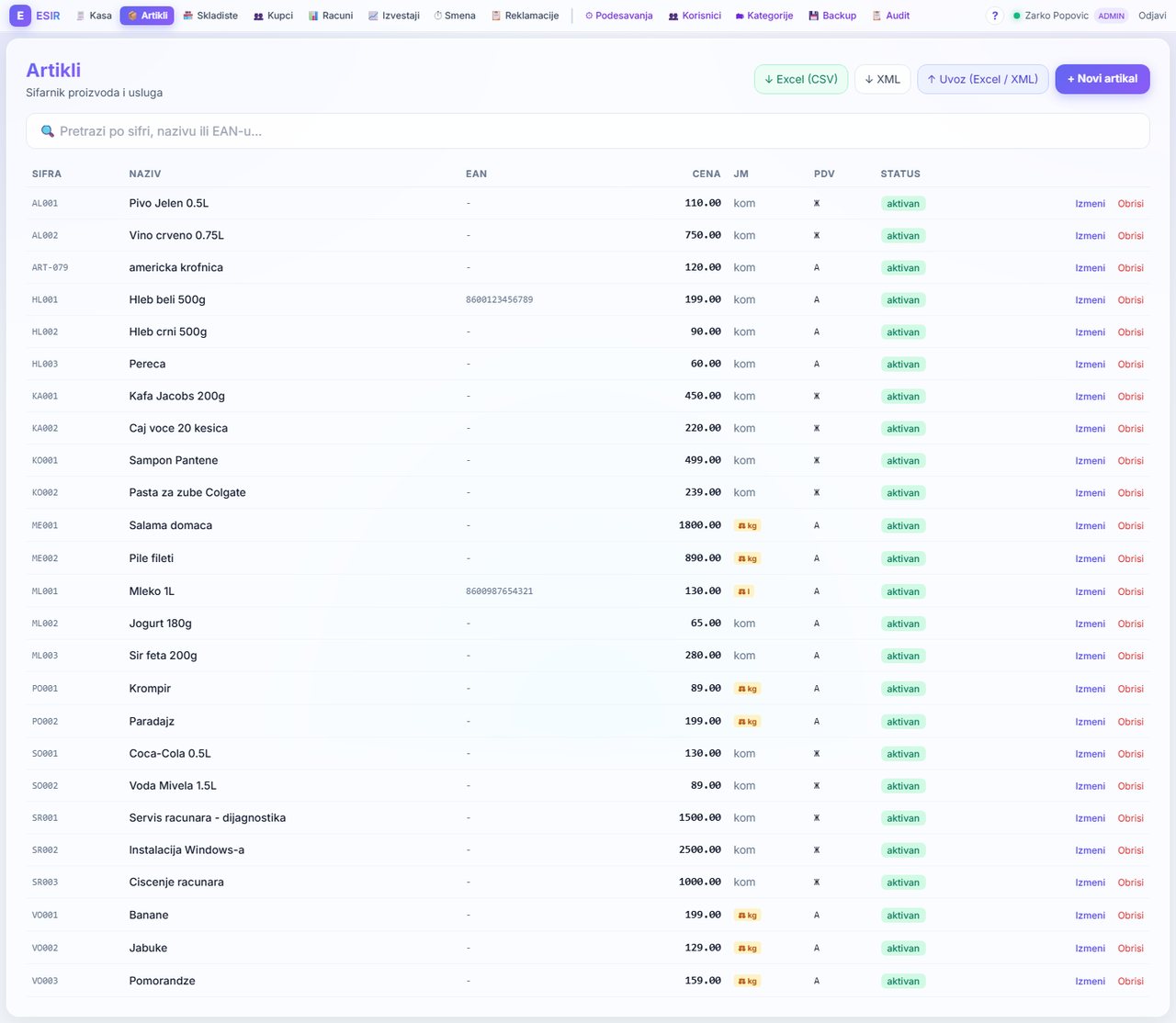This screenshot has height=1023, width=1176.
Task: Click the kg unit badge for Krompir
Action: [747, 689]
